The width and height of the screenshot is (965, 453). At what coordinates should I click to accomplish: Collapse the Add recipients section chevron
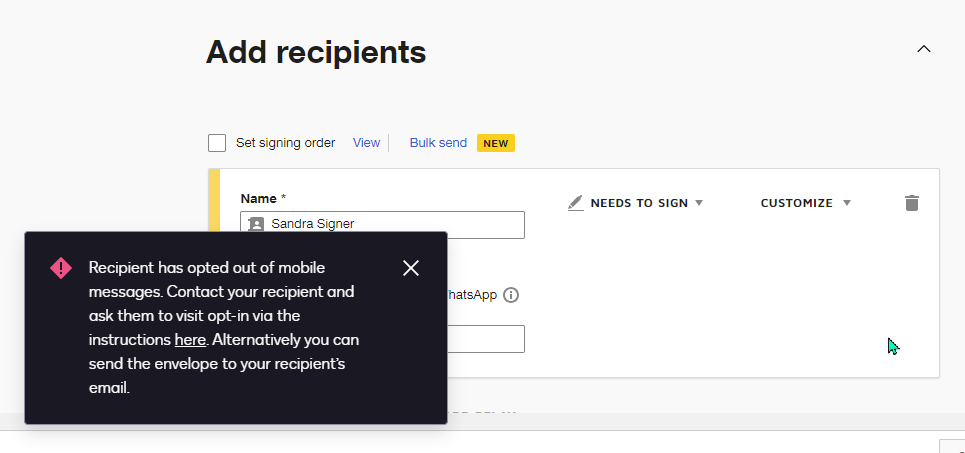pos(924,49)
